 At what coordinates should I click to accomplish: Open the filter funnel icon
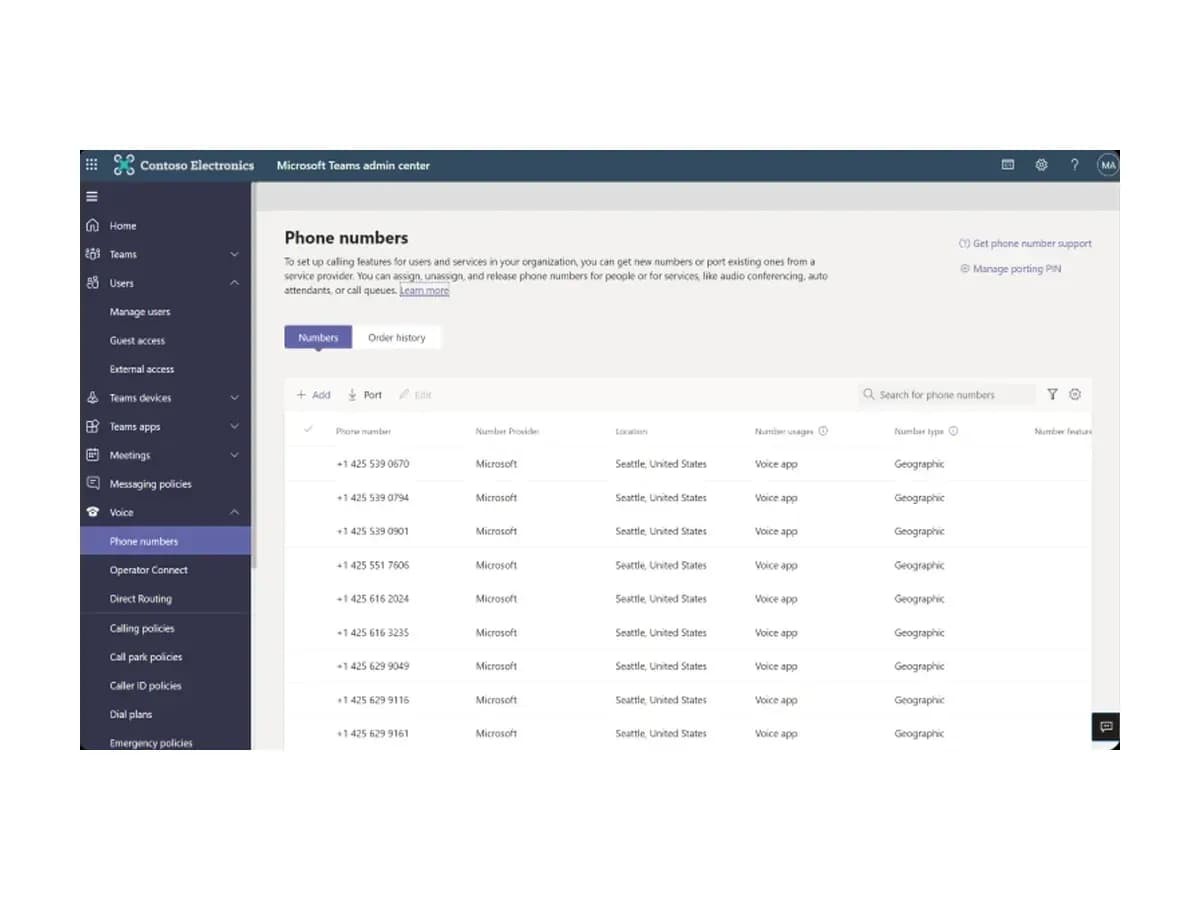1052,395
